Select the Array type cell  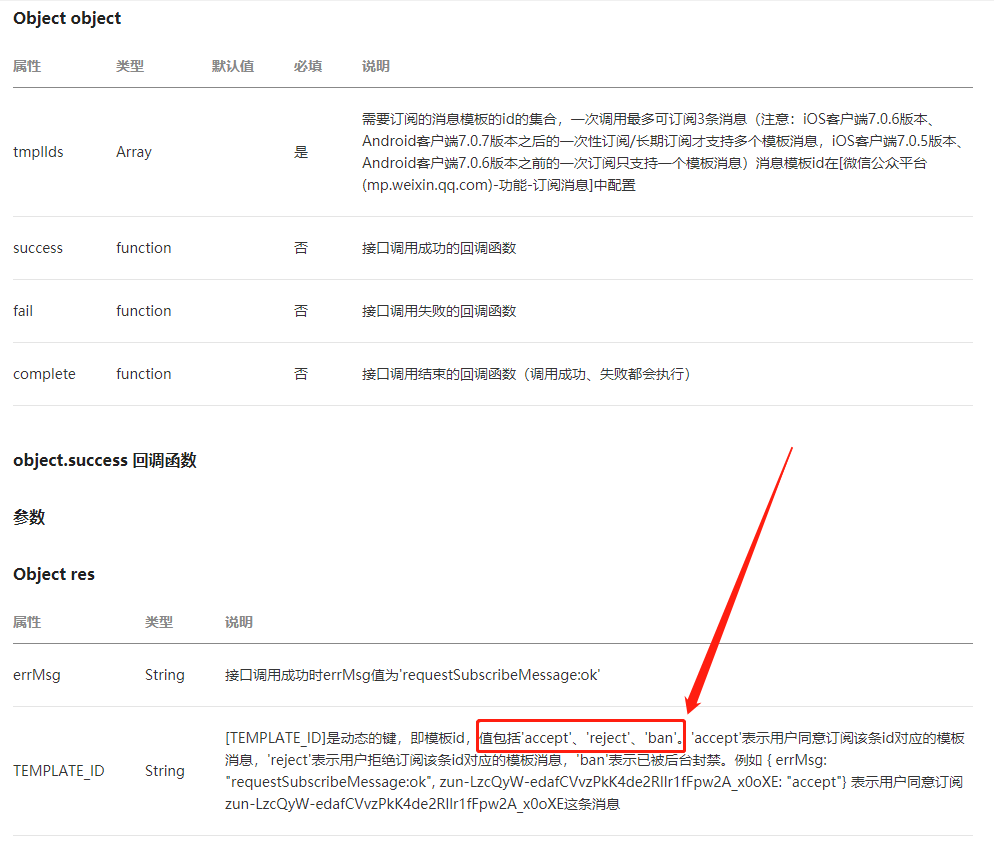pos(134,152)
